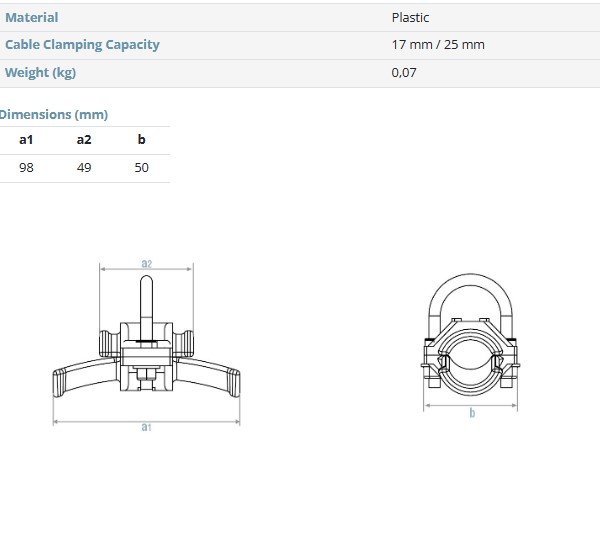The image size is (600, 550).
Task: Click the b column header
Action: tap(141, 140)
